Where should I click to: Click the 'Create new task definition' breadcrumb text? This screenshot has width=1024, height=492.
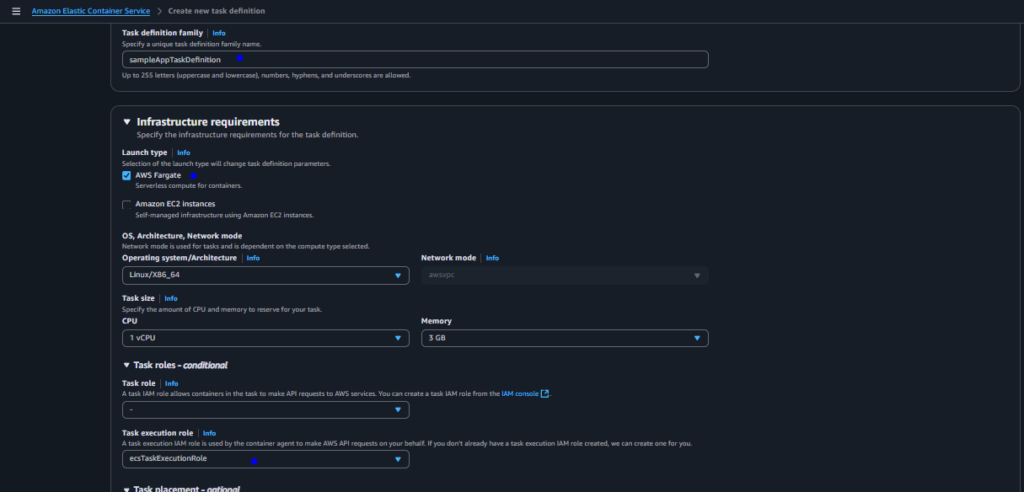click(x=216, y=11)
